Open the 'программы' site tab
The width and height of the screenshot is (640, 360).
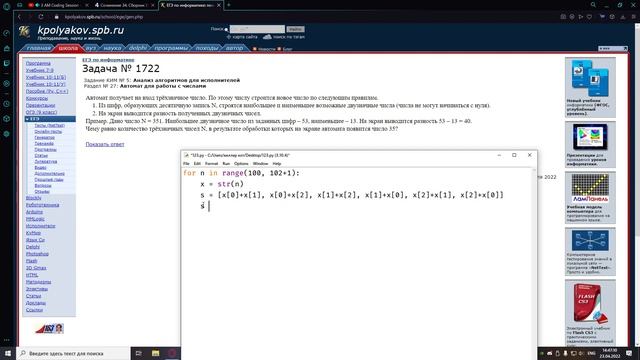(x=171, y=48)
